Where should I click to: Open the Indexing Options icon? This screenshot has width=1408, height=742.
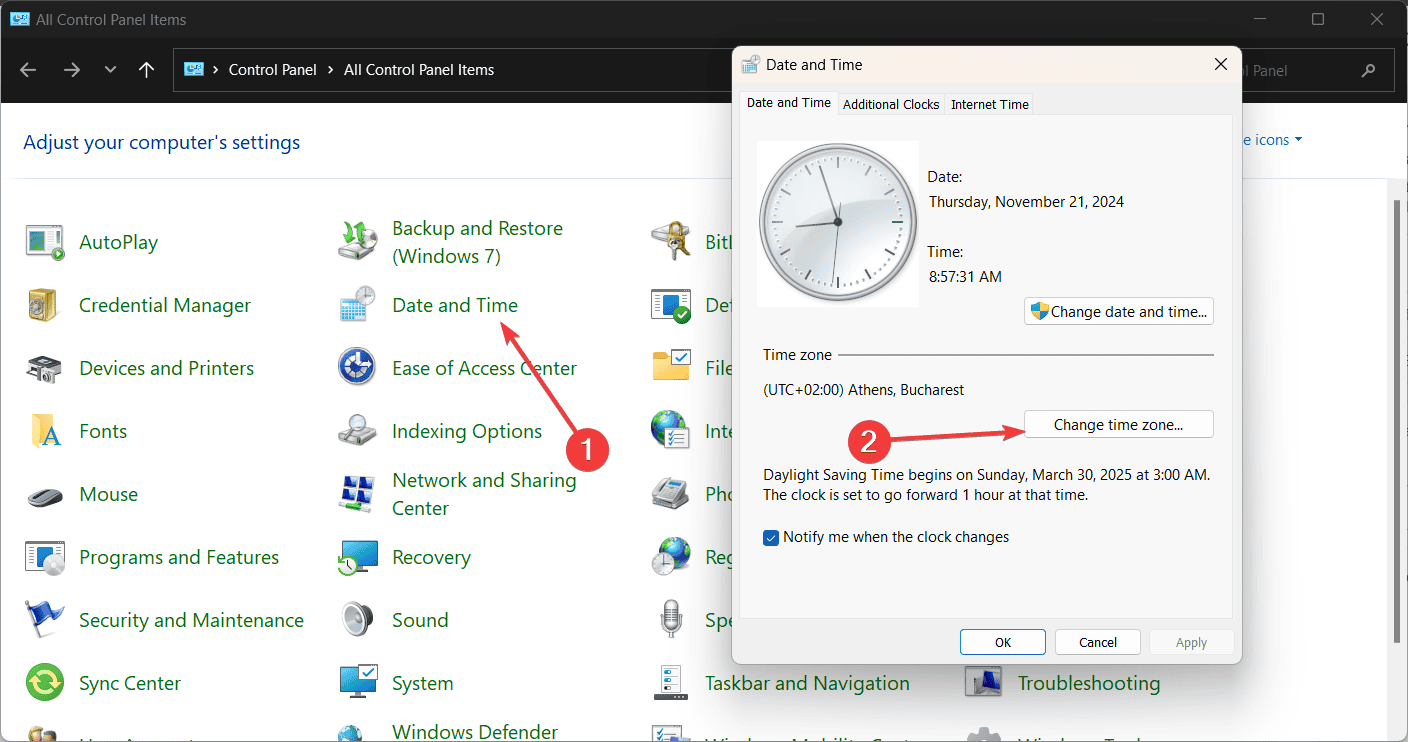pos(357,431)
